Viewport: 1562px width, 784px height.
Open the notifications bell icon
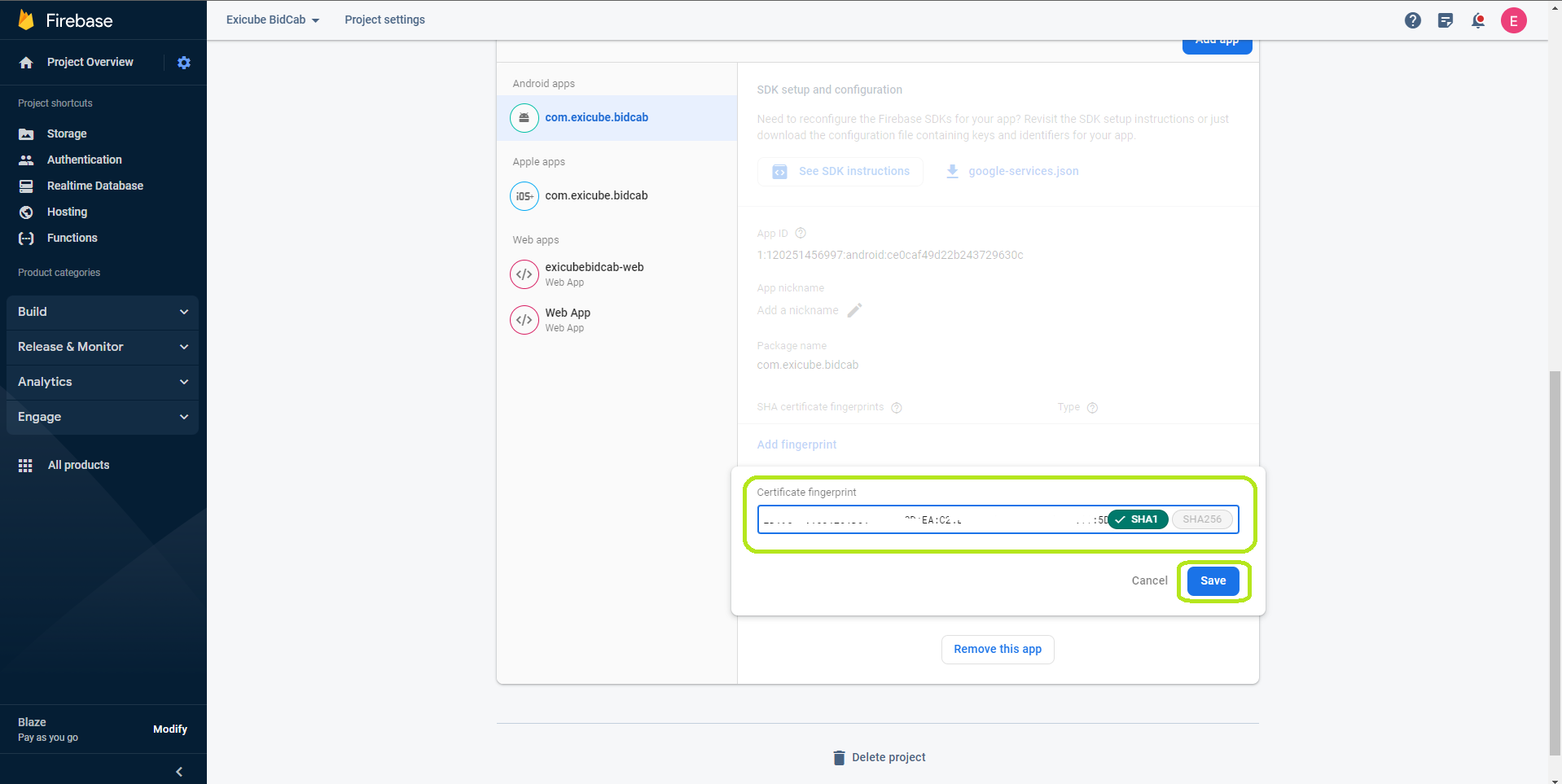coord(1477,20)
